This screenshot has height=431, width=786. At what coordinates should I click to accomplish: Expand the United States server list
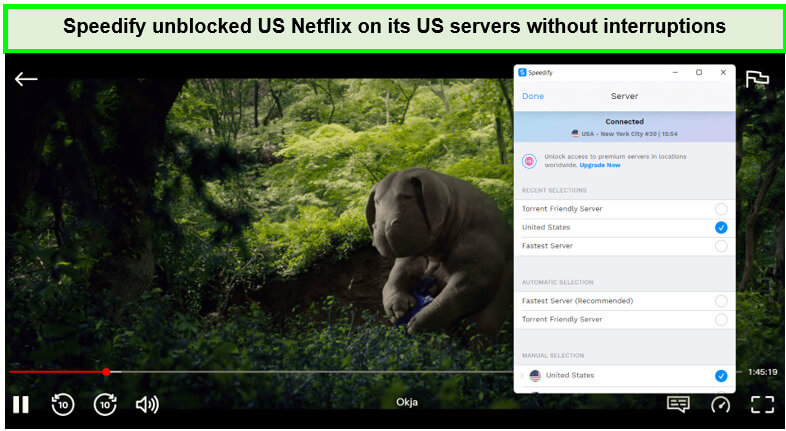(x=522, y=375)
